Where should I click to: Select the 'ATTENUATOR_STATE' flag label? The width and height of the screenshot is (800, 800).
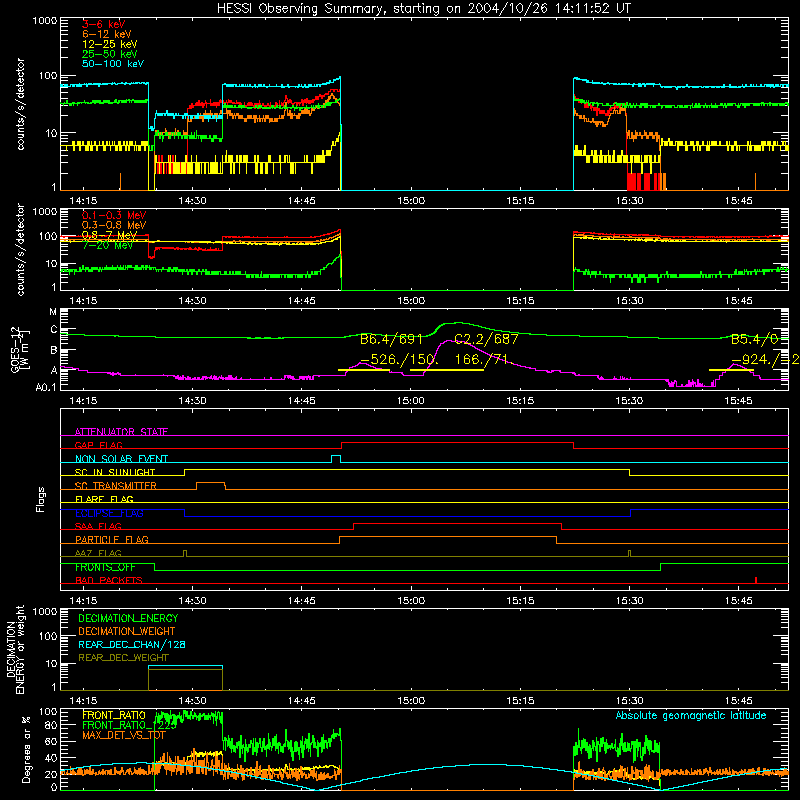coord(121,432)
